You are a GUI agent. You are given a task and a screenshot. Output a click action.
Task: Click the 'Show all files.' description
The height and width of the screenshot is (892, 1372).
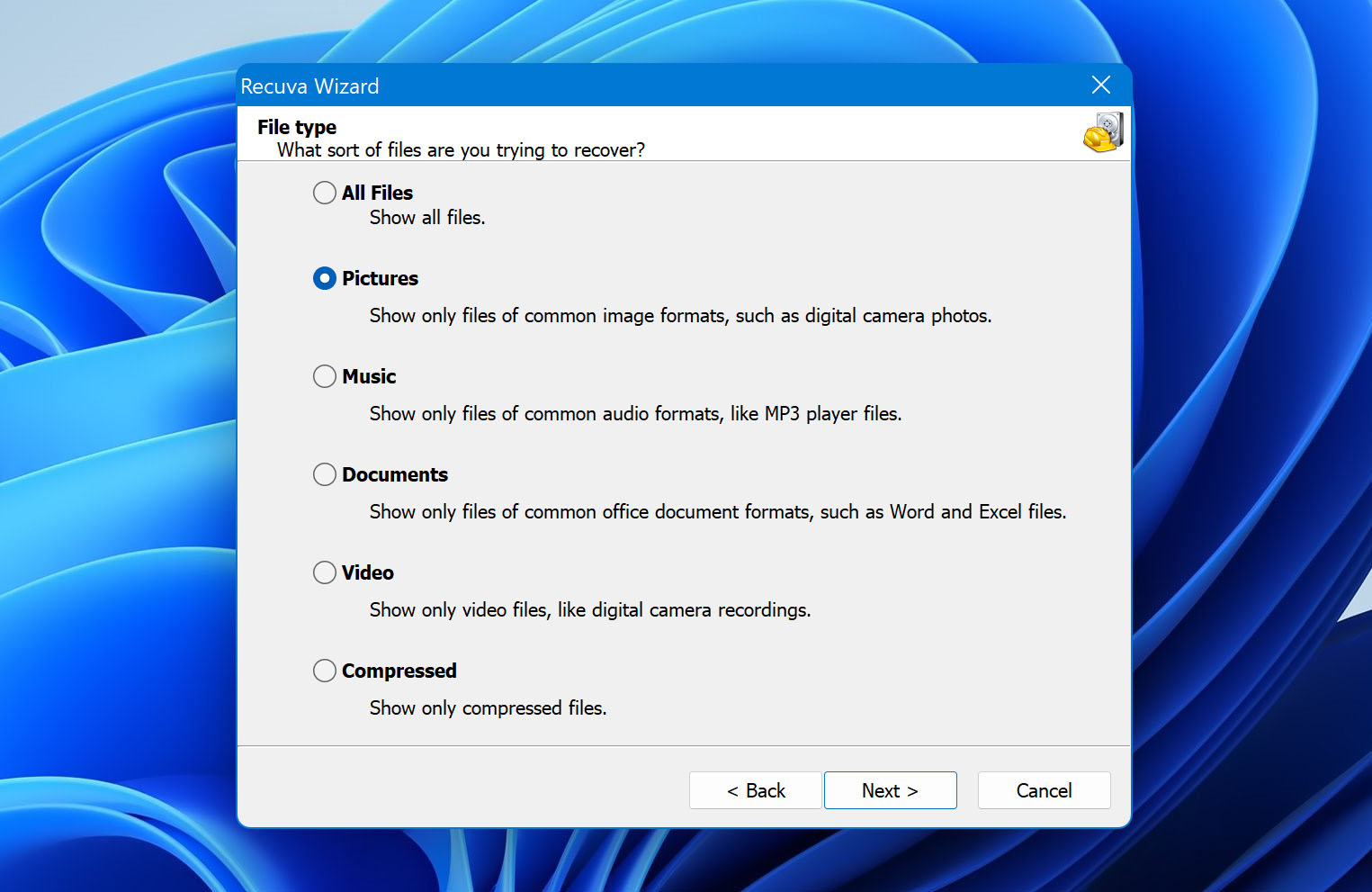(x=427, y=218)
